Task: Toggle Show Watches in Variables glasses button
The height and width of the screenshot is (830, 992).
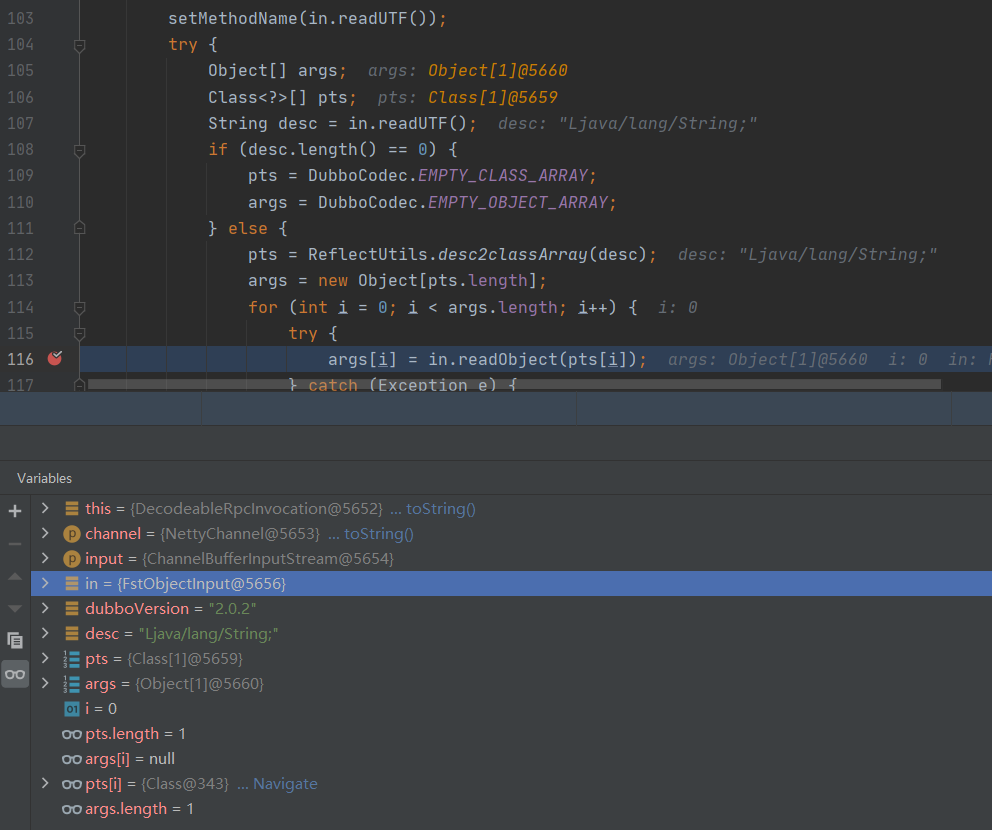Action: [15, 674]
